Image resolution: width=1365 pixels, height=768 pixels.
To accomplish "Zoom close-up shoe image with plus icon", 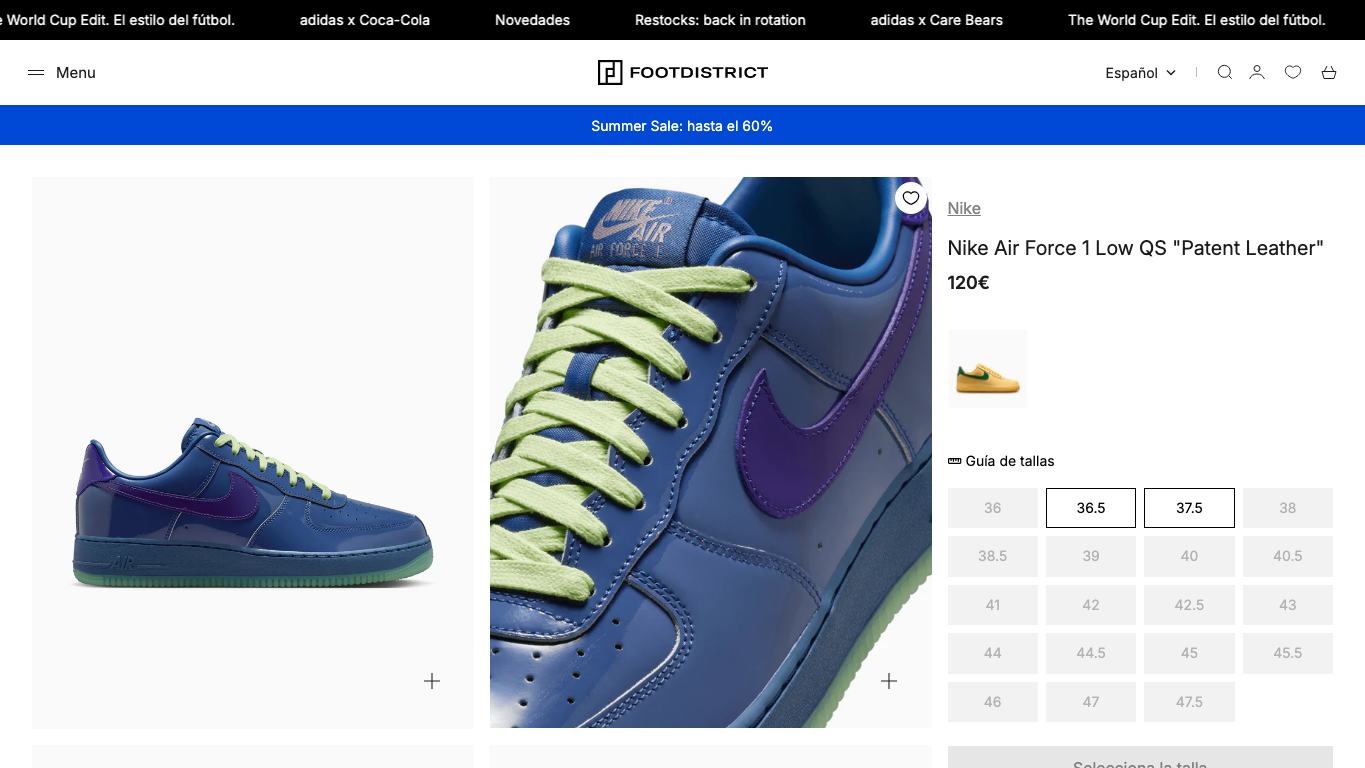I will click(889, 681).
